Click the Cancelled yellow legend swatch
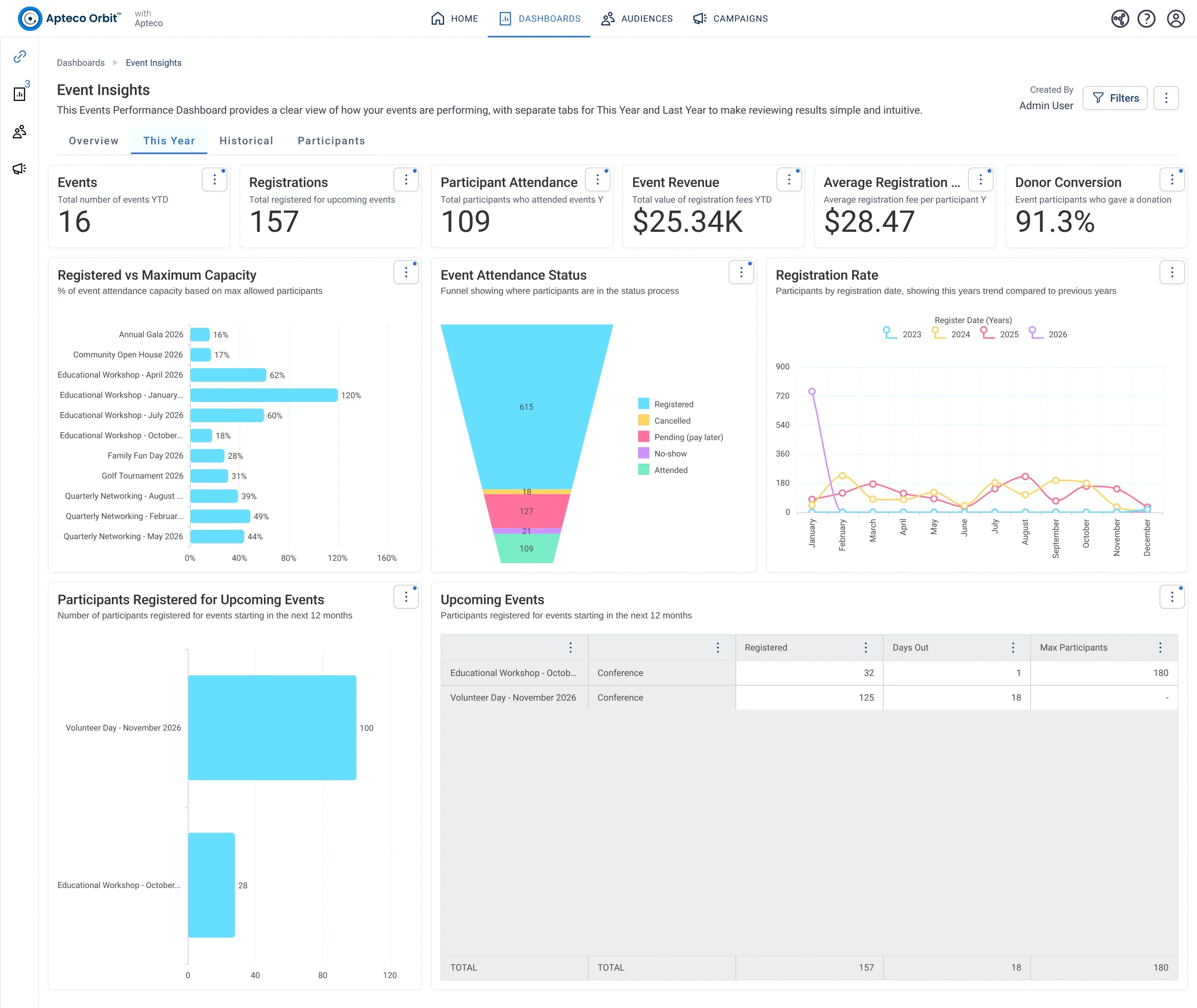The width and height of the screenshot is (1197, 1008). coord(644,420)
